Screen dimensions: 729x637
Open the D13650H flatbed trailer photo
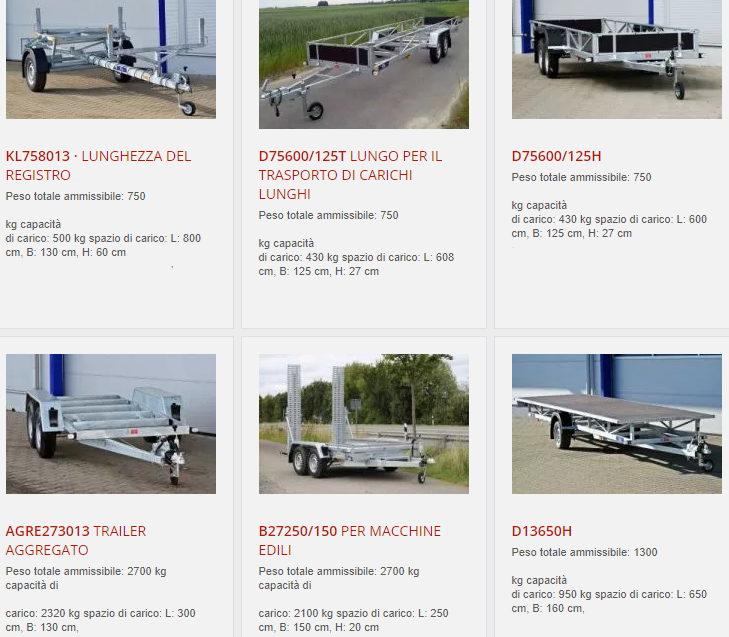point(616,424)
